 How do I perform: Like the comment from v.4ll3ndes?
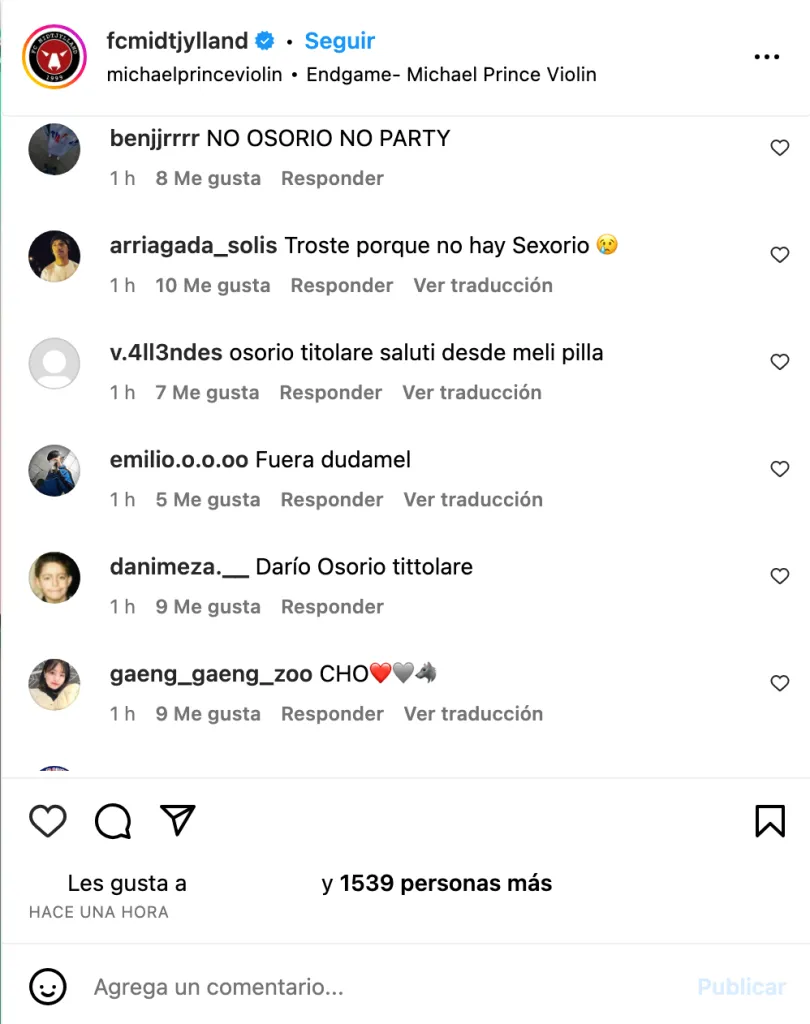(780, 362)
